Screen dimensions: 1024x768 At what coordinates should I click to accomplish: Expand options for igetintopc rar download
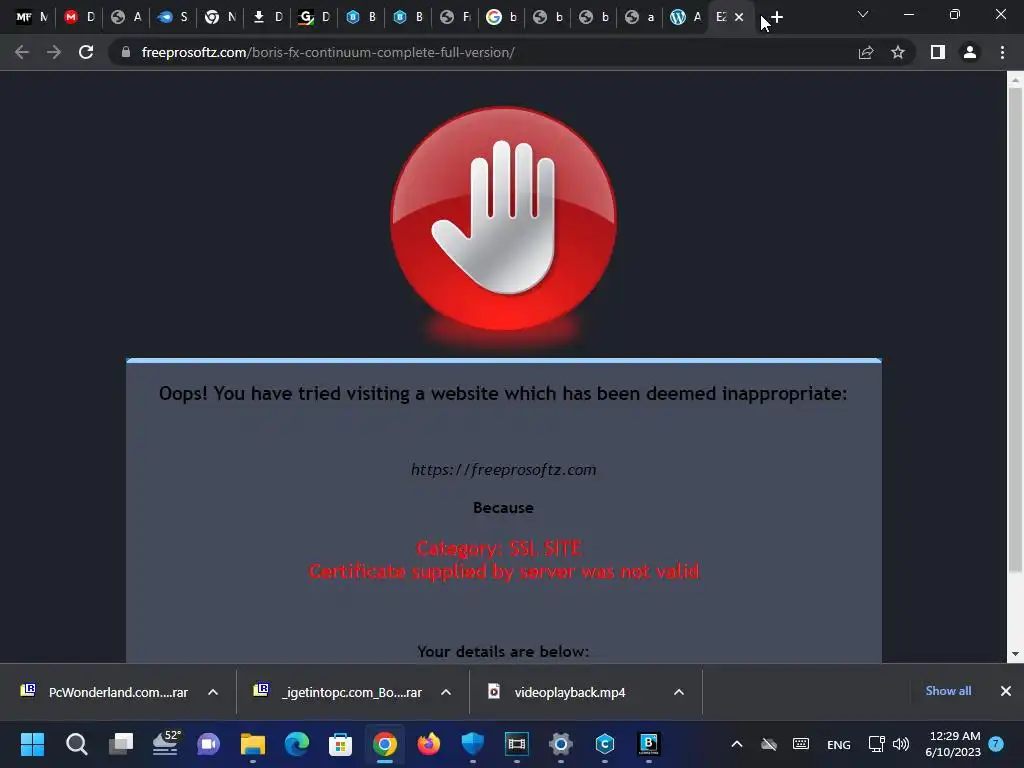pos(446,692)
